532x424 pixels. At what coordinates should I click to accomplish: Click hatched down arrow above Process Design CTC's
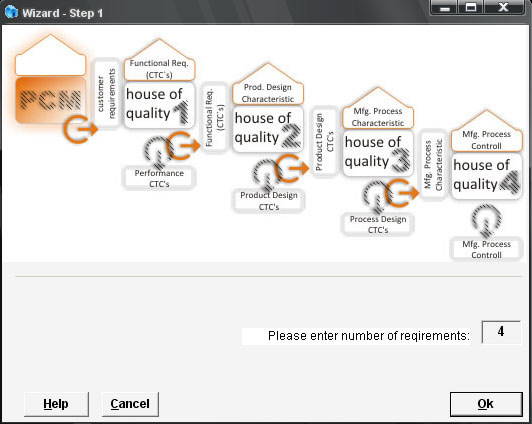click(376, 198)
